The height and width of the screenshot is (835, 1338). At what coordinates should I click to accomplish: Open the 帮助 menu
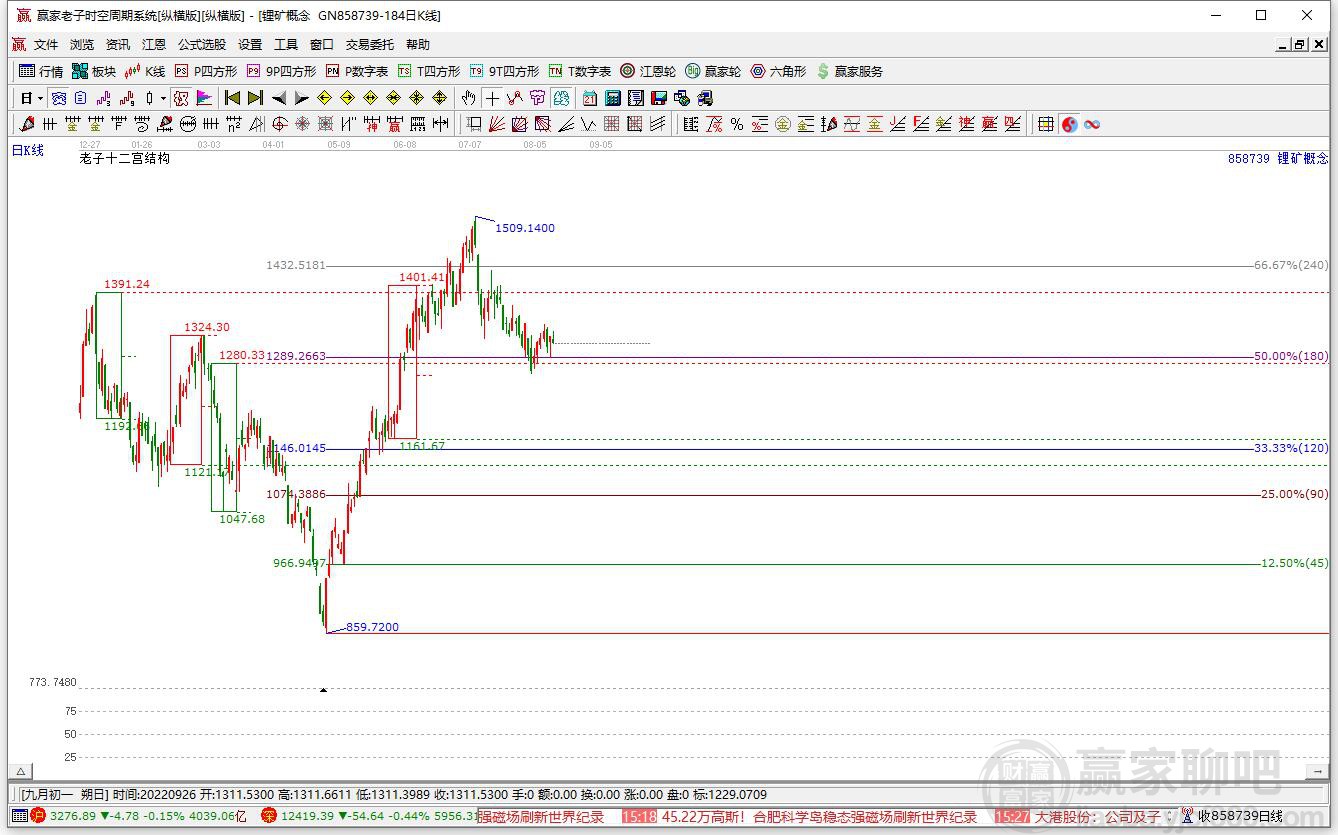tap(418, 45)
